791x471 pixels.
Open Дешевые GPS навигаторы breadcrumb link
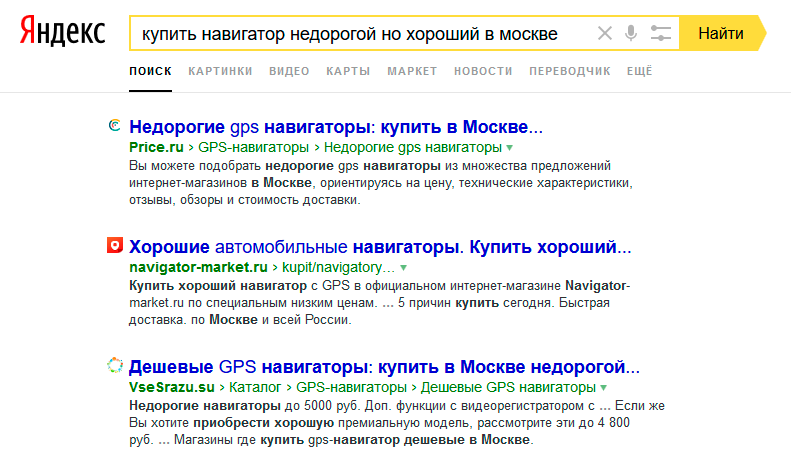508,387
